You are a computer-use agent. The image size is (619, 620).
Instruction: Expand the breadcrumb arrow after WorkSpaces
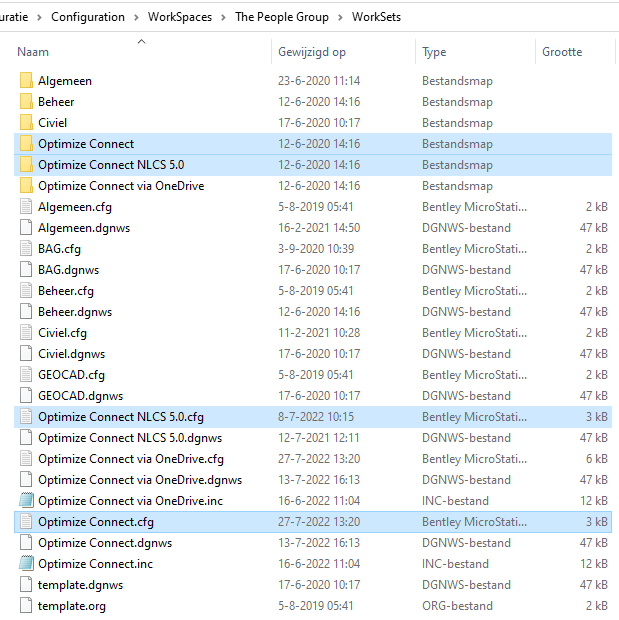223,17
